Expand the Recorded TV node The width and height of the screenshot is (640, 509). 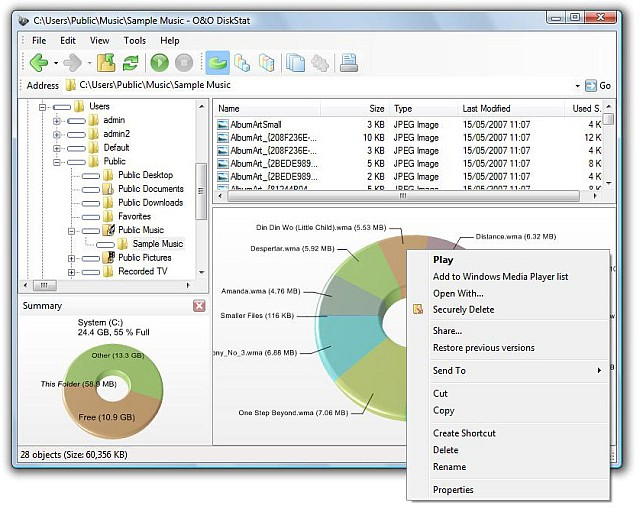click(71, 272)
